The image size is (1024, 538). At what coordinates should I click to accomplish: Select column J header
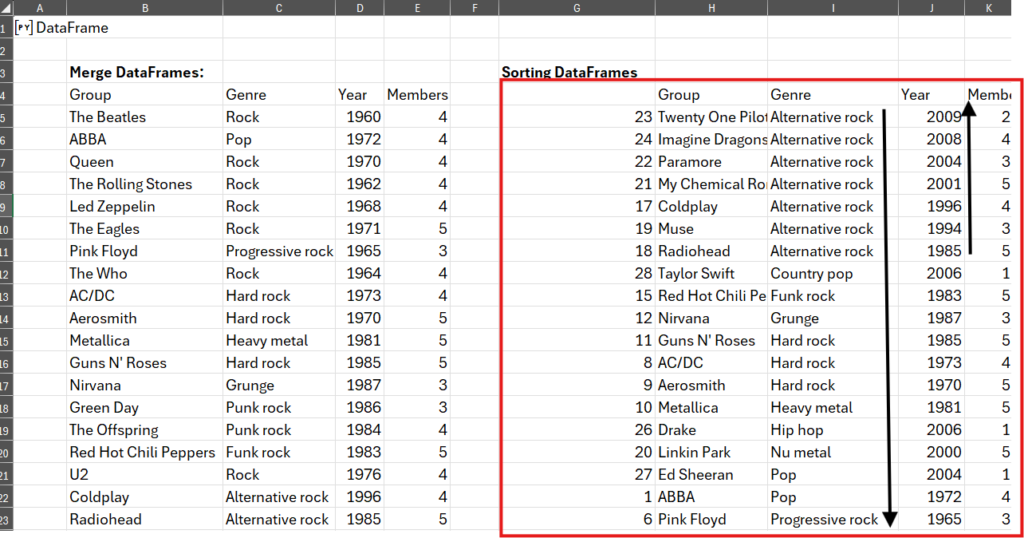[932, 8]
